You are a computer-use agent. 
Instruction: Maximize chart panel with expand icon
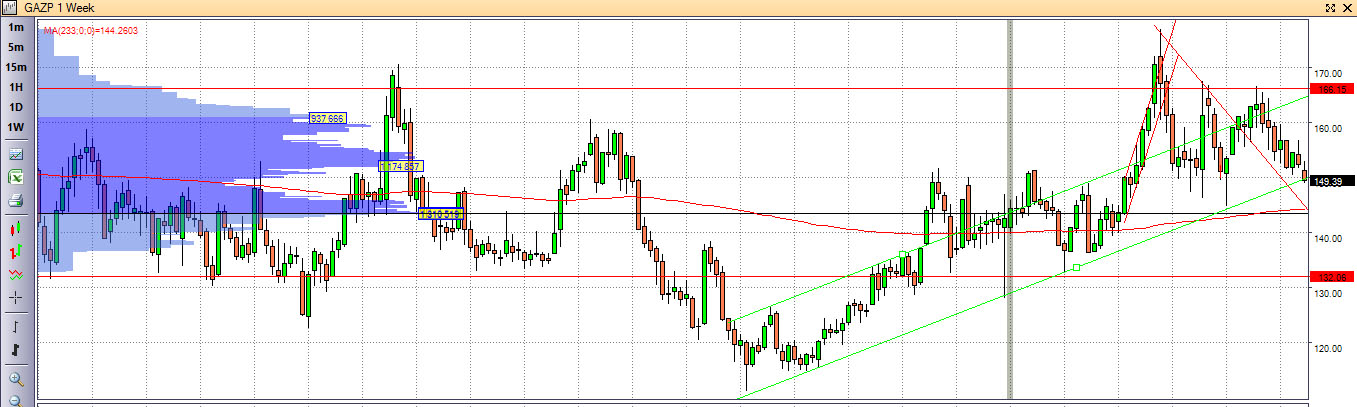(1330, 8)
